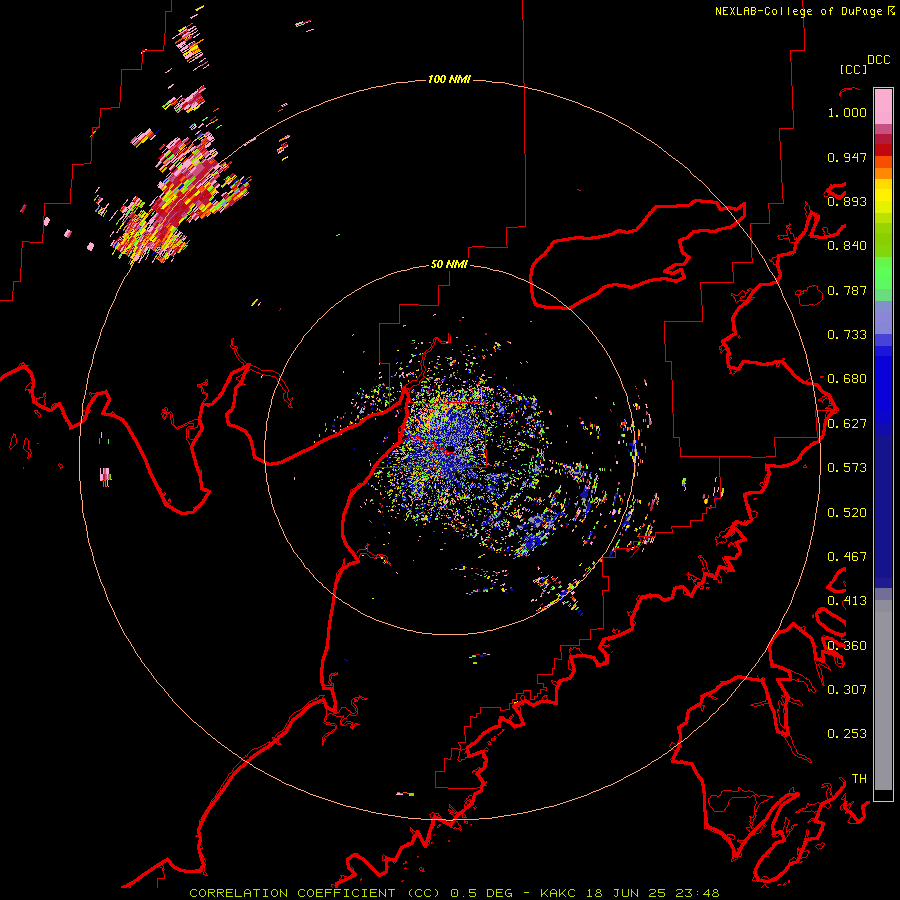Select the 0.680 legend value
The height and width of the screenshot is (900, 900).
(847, 379)
